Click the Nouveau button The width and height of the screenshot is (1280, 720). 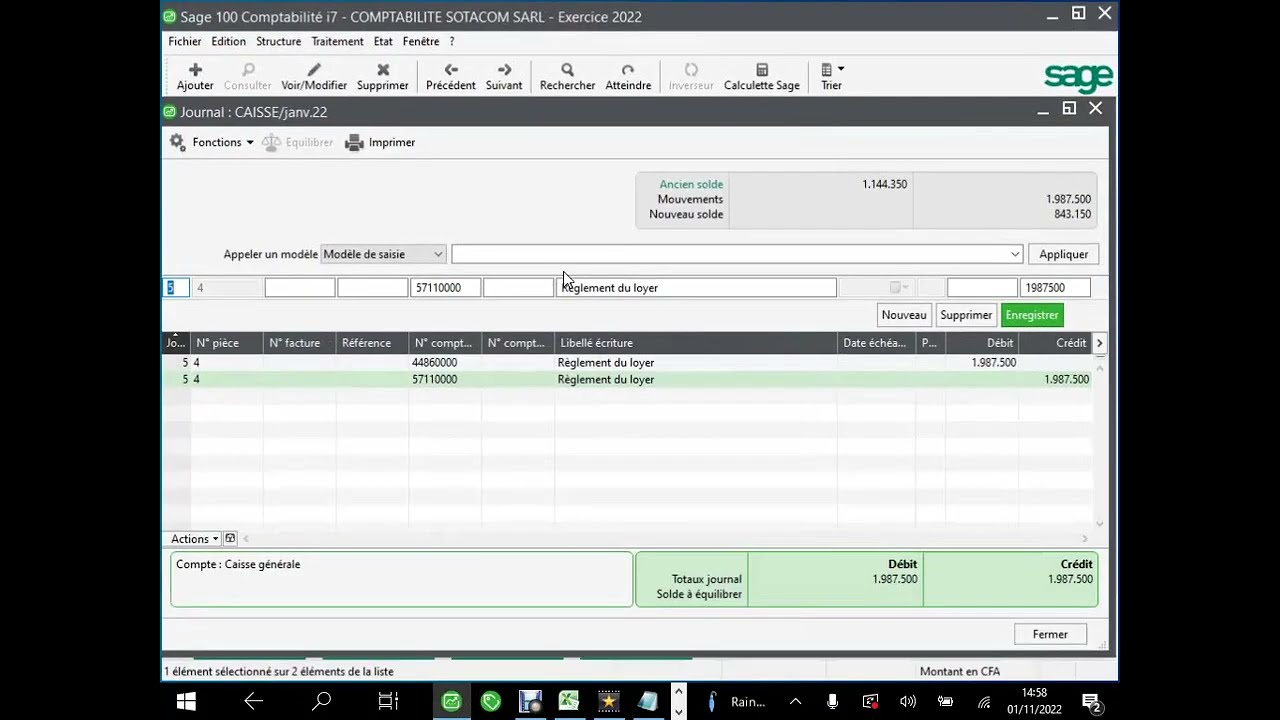(x=904, y=315)
